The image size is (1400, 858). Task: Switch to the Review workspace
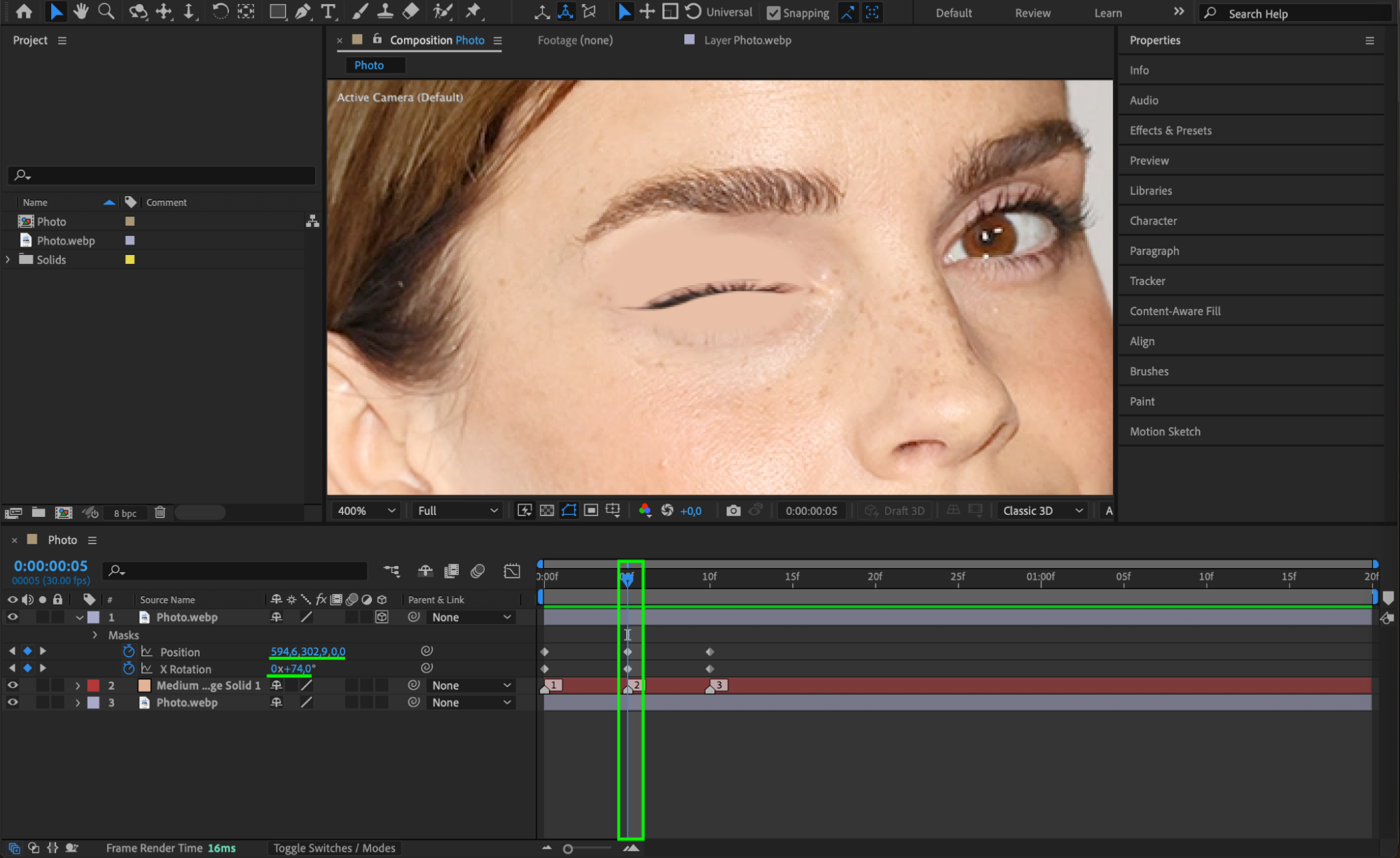(x=1032, y=13)
